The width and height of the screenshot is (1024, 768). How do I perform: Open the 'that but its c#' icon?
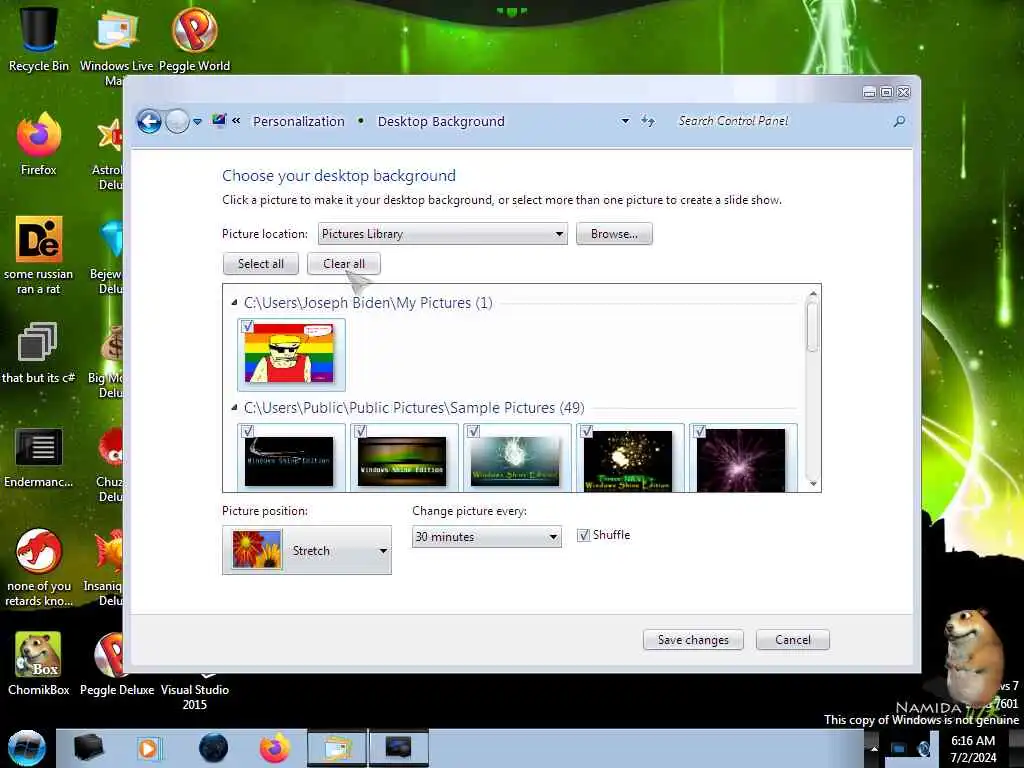pyautogui.click(x=38, y=353)
